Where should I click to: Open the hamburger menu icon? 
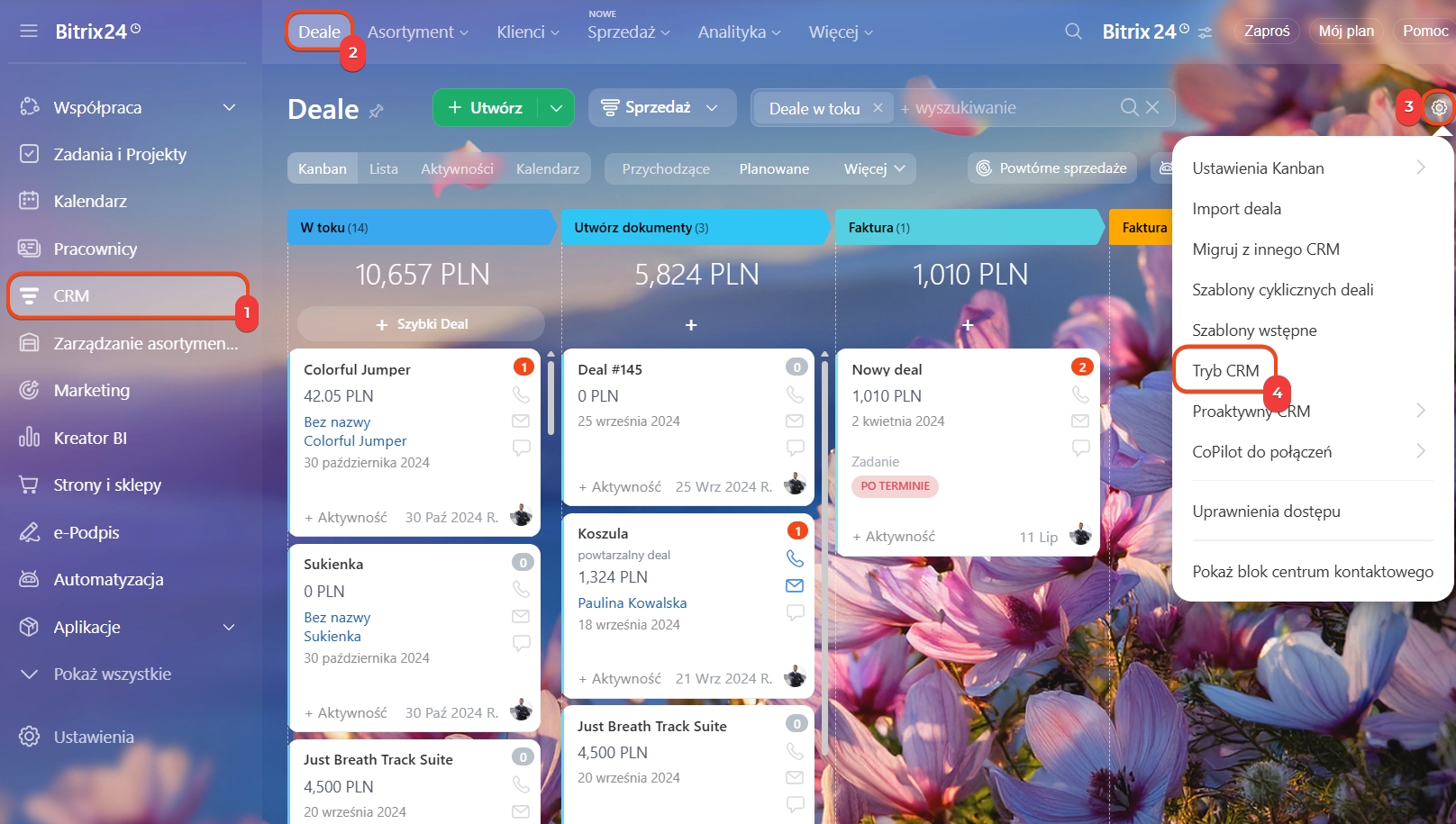point(29,32)
